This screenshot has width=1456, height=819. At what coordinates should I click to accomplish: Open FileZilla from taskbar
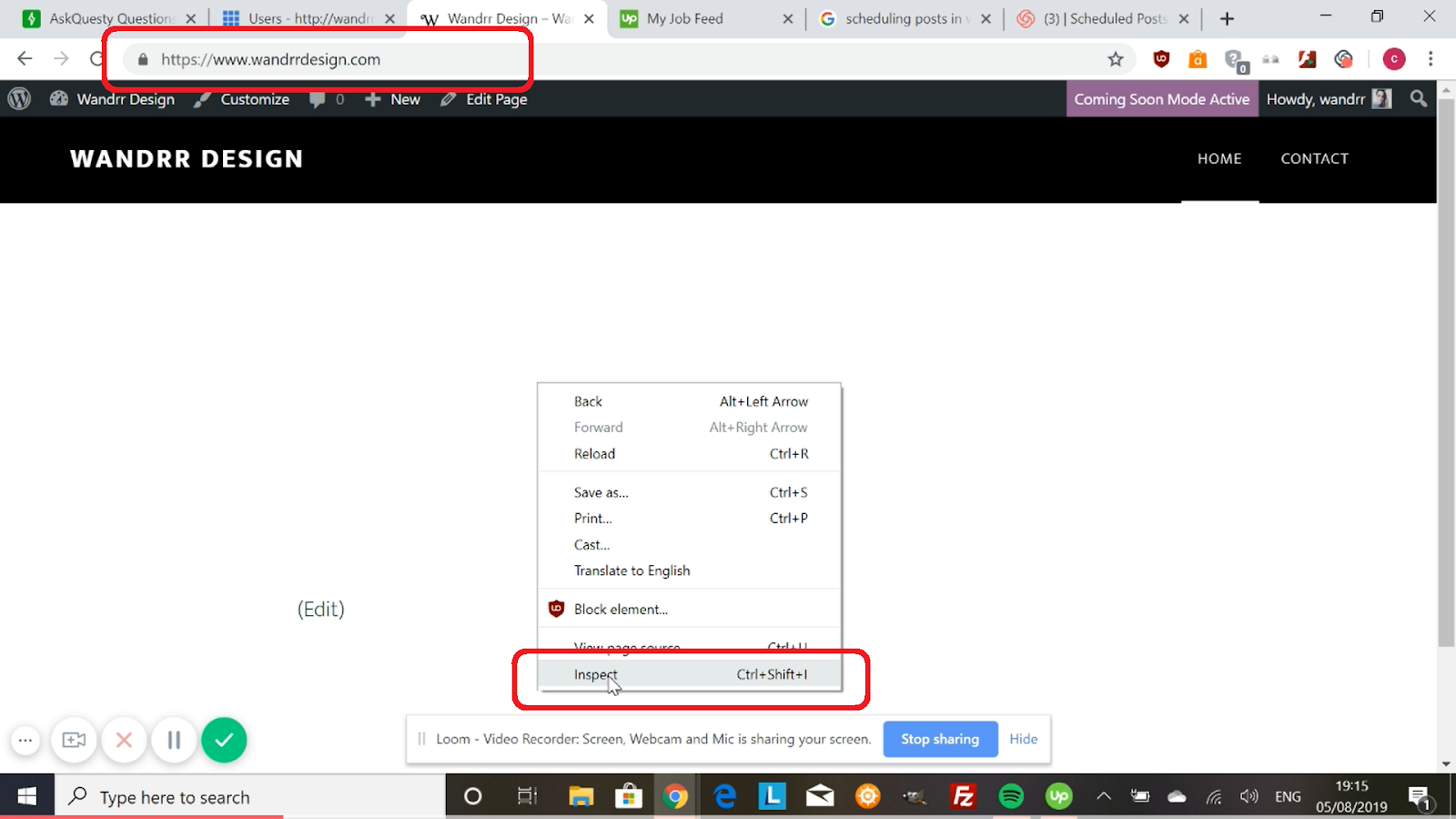tap(963, 797)
